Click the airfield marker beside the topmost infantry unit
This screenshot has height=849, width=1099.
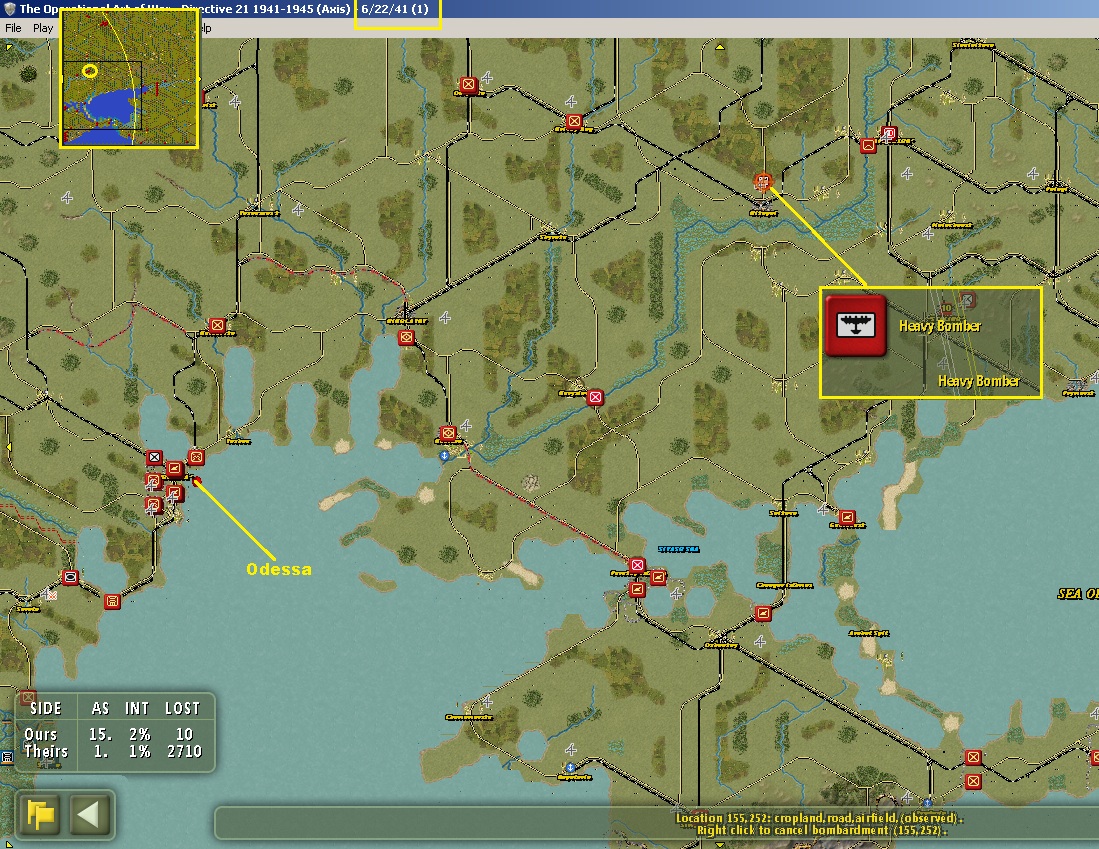[487, 77]
